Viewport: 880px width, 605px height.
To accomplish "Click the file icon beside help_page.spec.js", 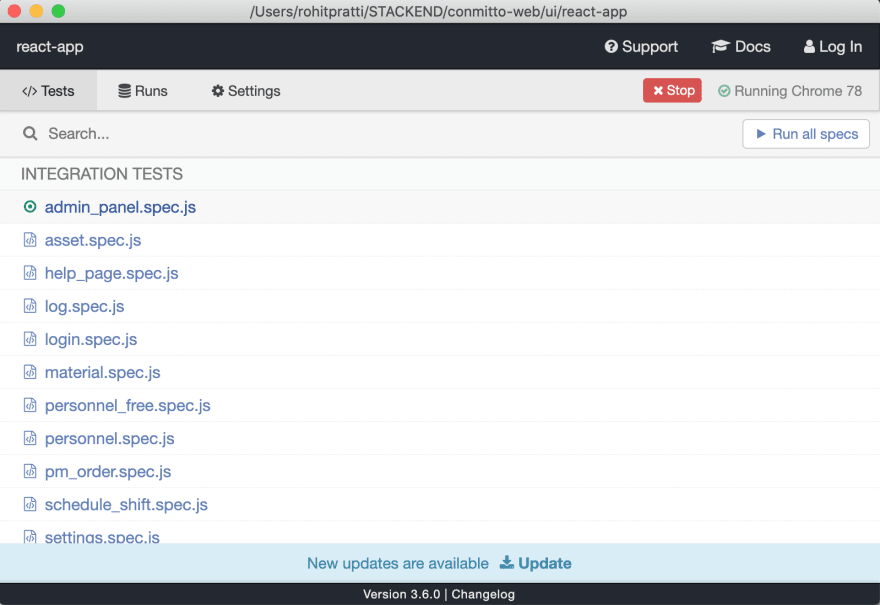I will pos(30,273).
